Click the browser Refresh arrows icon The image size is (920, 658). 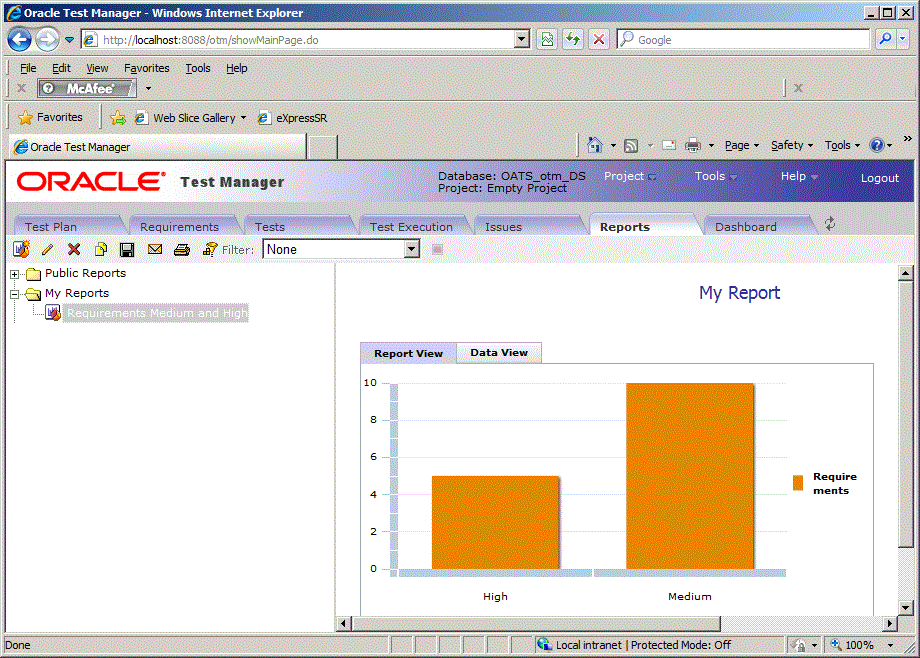pos(573,39)
